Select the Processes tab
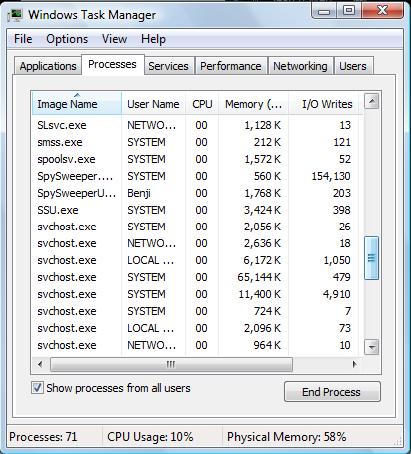The image size is (411, 454). [112, 64]
